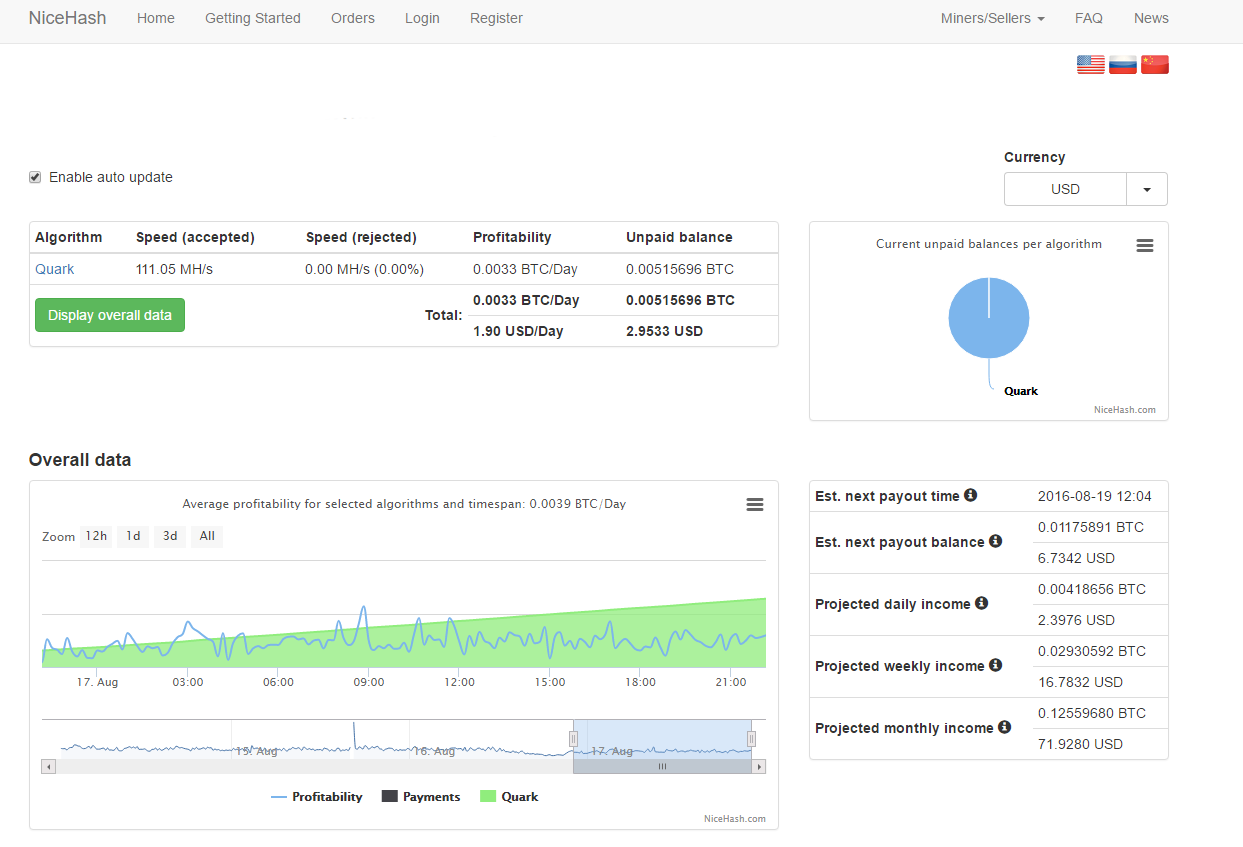Viewport: 1243px width, 847px height.
Task: Click the chart navigator's right range handle
Action: tap(751, 739)
